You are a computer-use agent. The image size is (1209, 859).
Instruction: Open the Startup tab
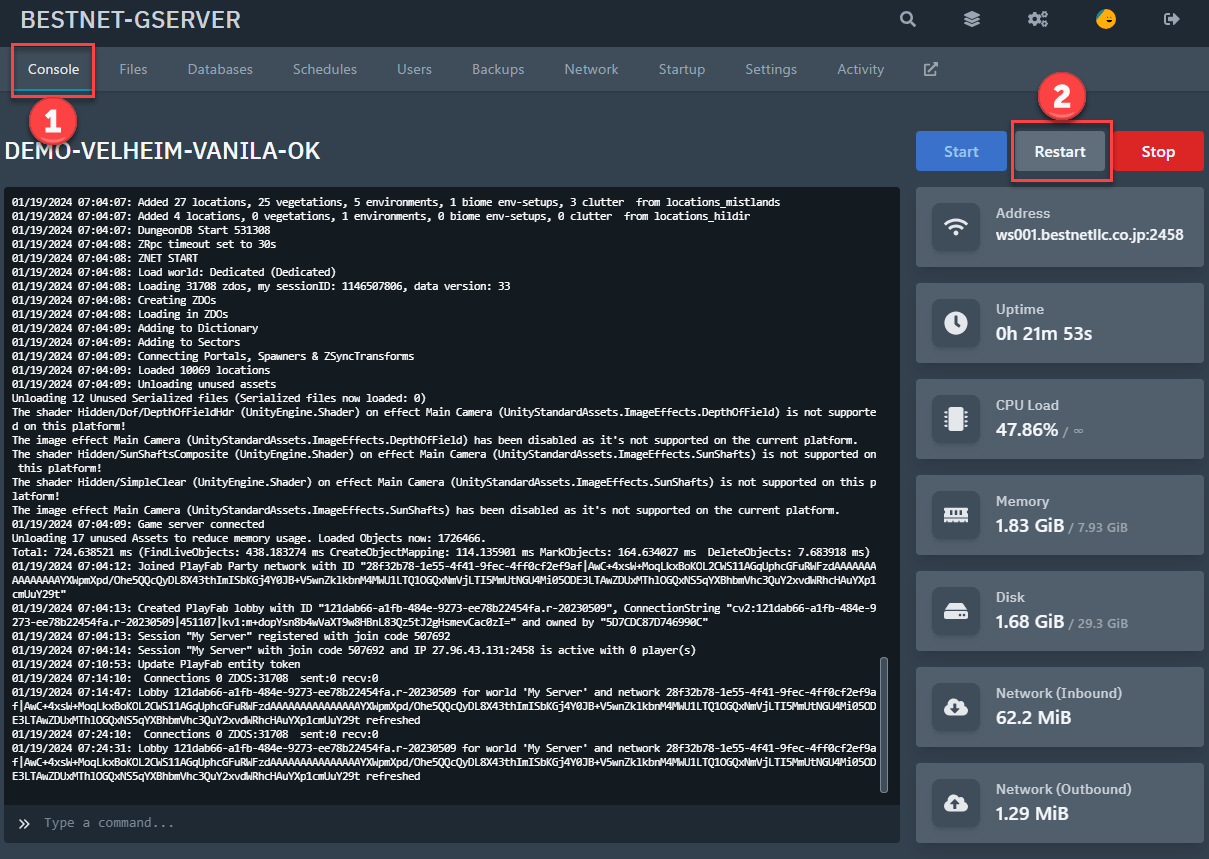coord(682,69)
